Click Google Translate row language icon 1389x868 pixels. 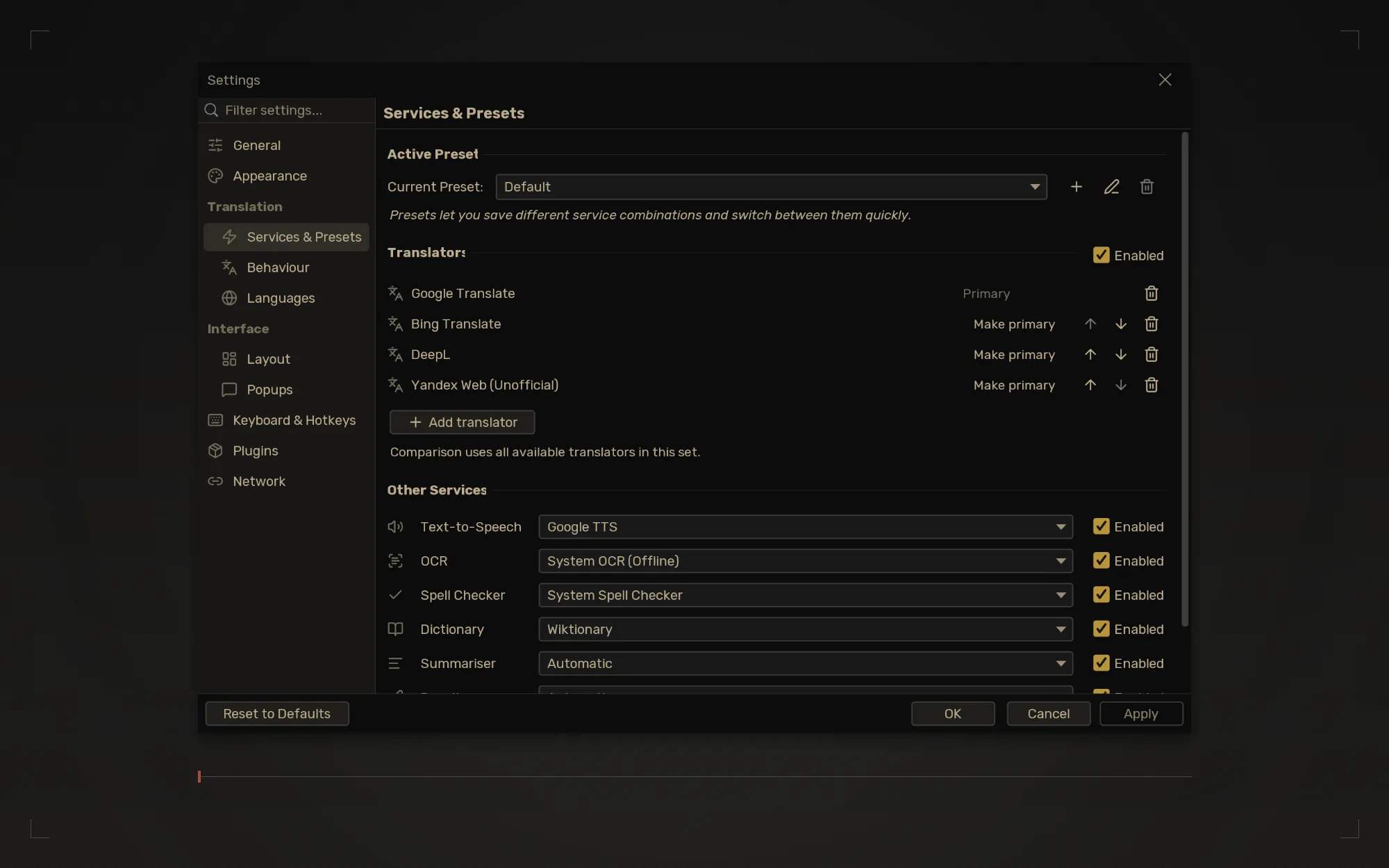tap(395, 294)
